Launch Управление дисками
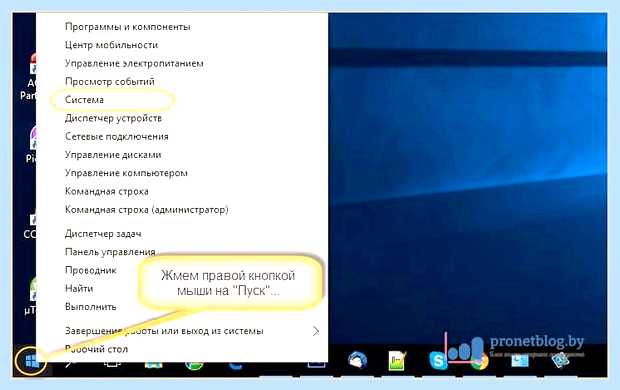 (x=113, y=155)
